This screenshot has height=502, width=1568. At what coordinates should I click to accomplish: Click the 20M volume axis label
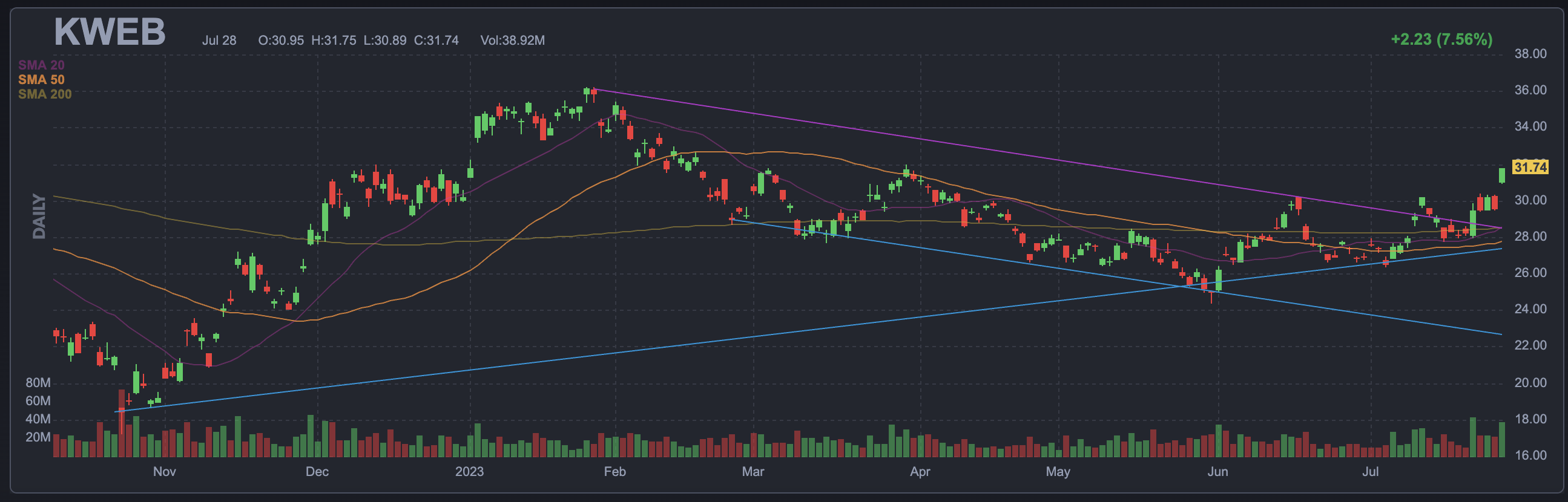tap(38, 437)
